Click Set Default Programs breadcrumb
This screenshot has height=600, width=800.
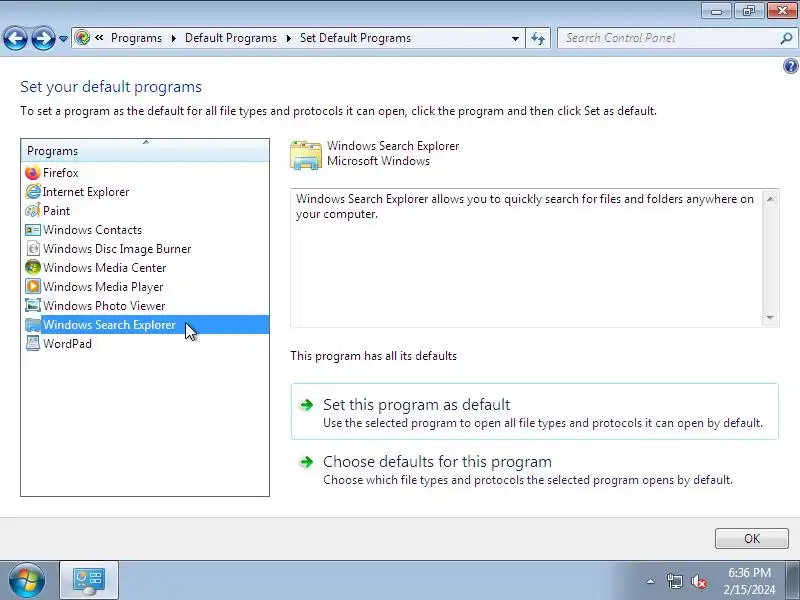click(355, 38)
